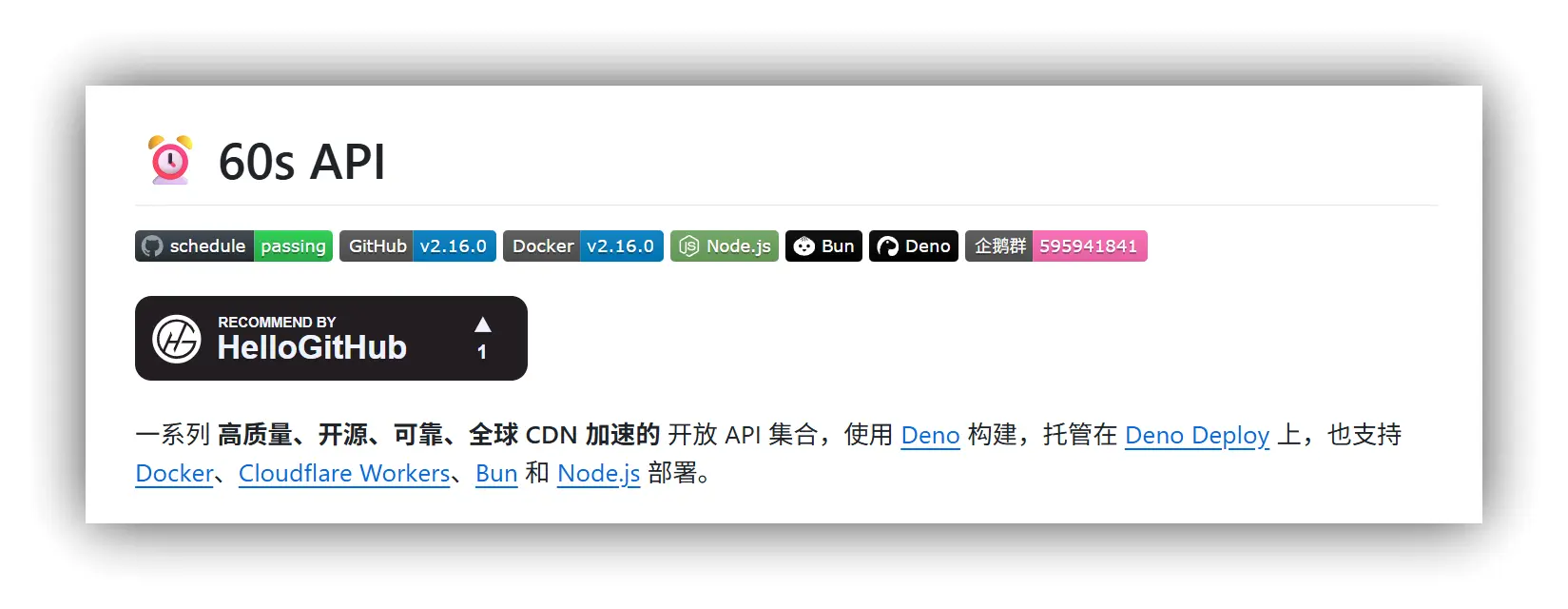Click the pink 595941841 group number badge

[1090, 246]
